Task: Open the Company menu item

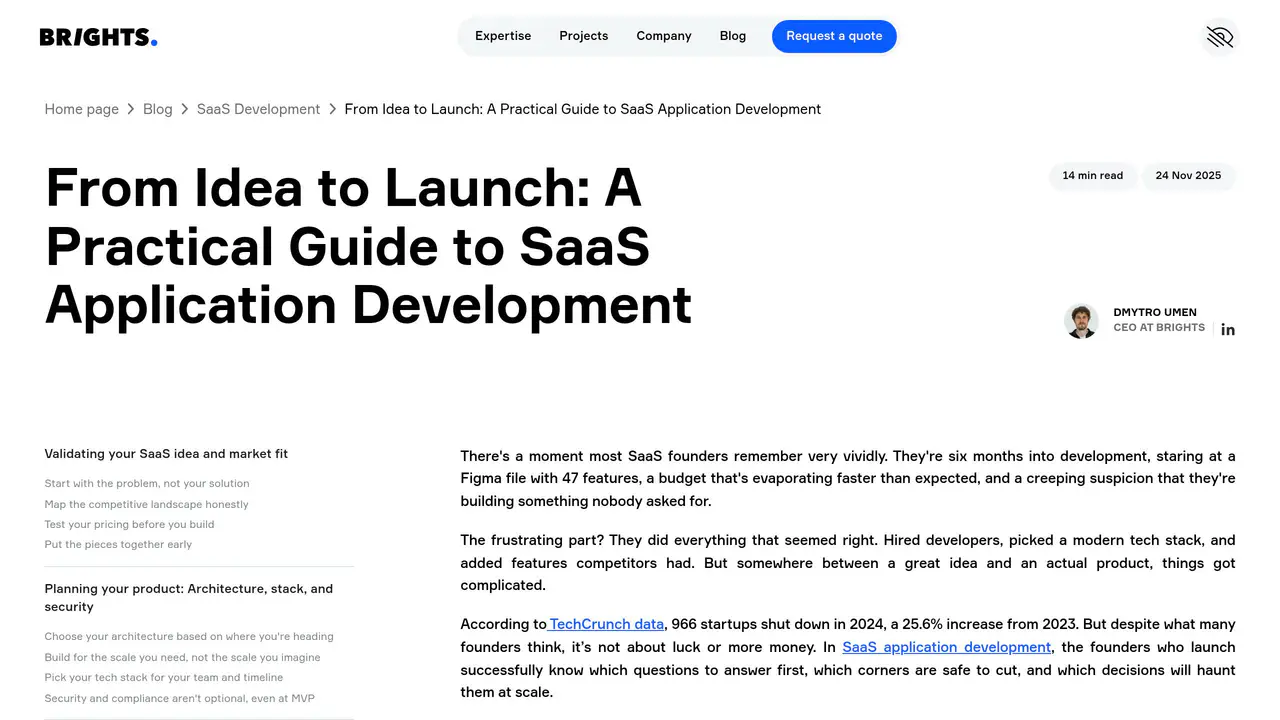Action: (x=664, y=36)
